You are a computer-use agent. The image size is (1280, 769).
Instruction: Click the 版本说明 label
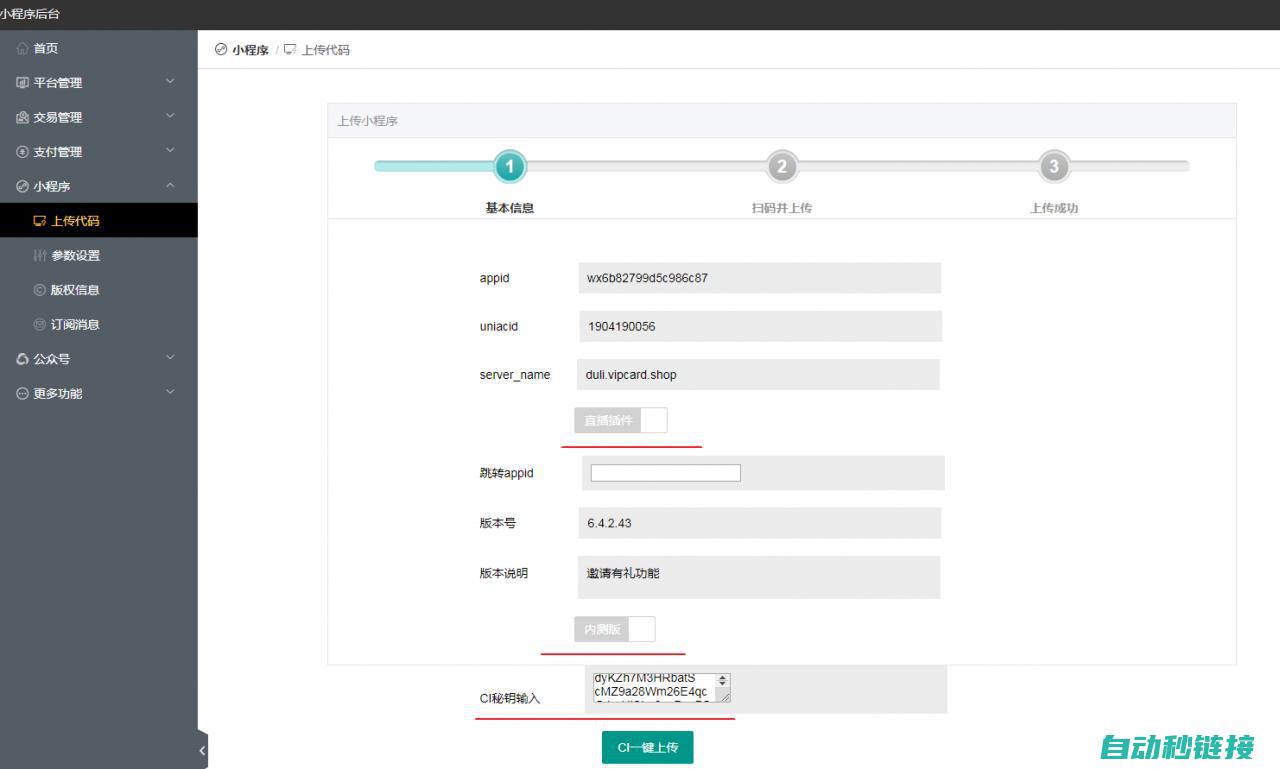504,573
